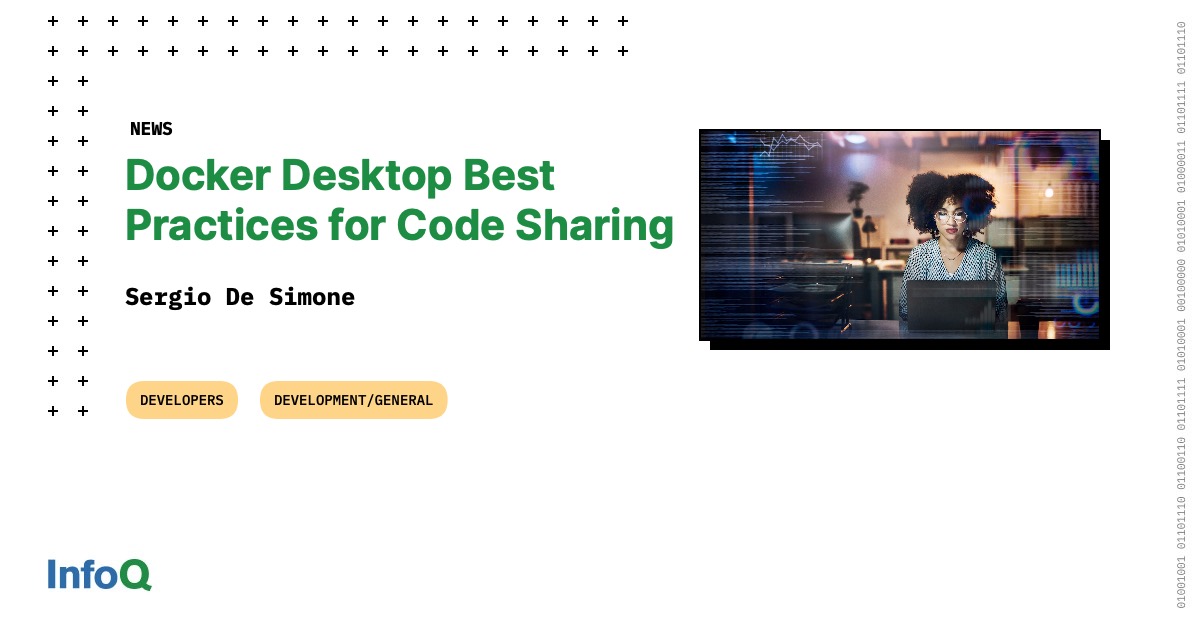Image resolution: width=1200 pixels, height=630 pixels.
Task: Click the DEVELOPERS topic tag
Action: [181, 400]
